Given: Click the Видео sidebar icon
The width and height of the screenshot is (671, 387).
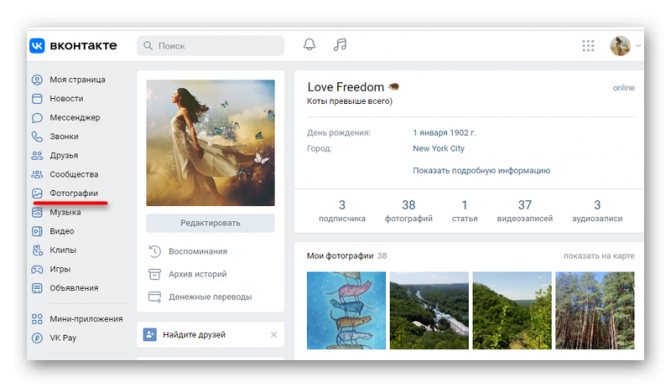Looking at the screenshot, I should (37, 231).
